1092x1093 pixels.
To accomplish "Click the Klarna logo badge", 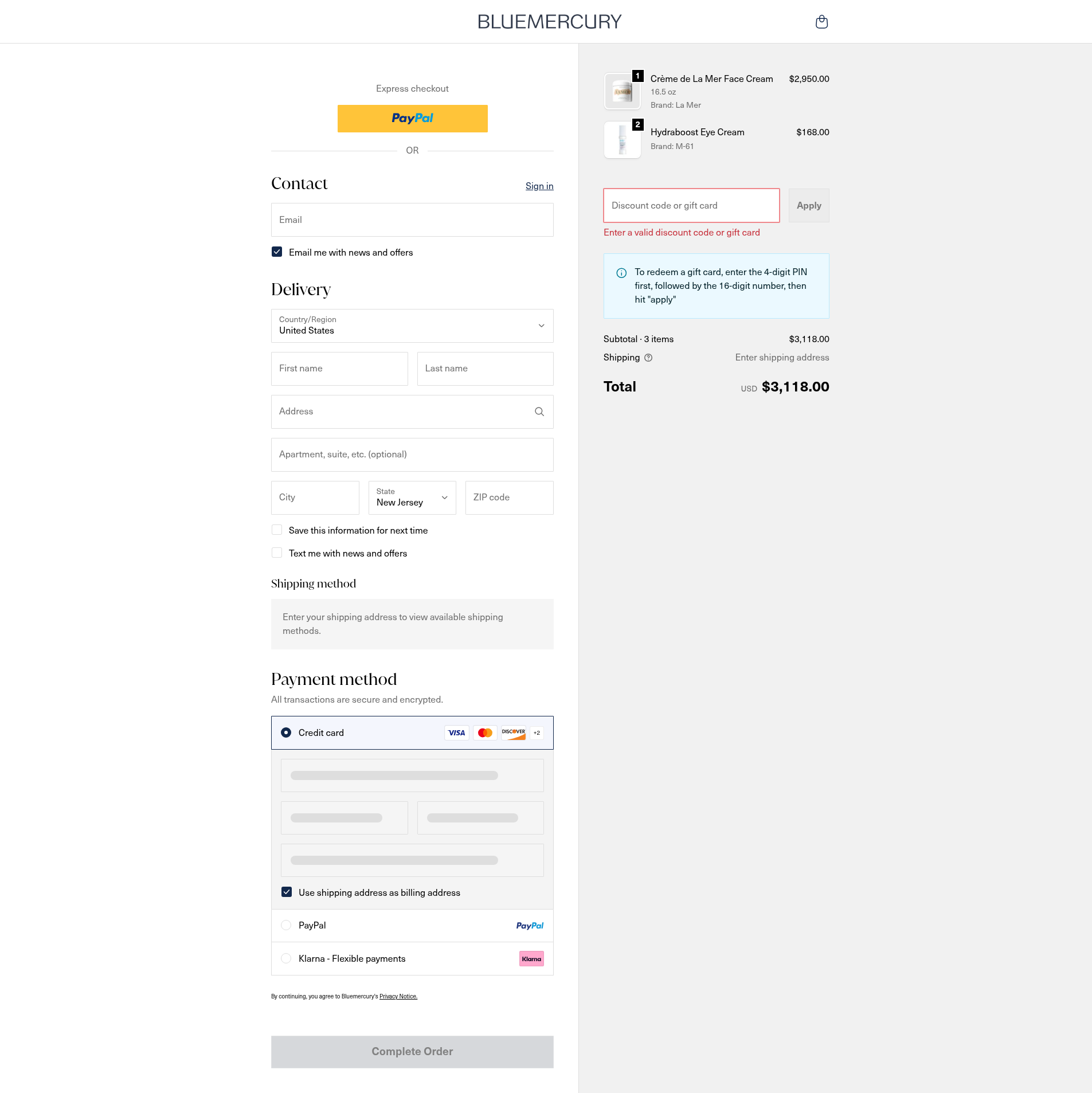I will pyautogui.click(x=531, y=958).
